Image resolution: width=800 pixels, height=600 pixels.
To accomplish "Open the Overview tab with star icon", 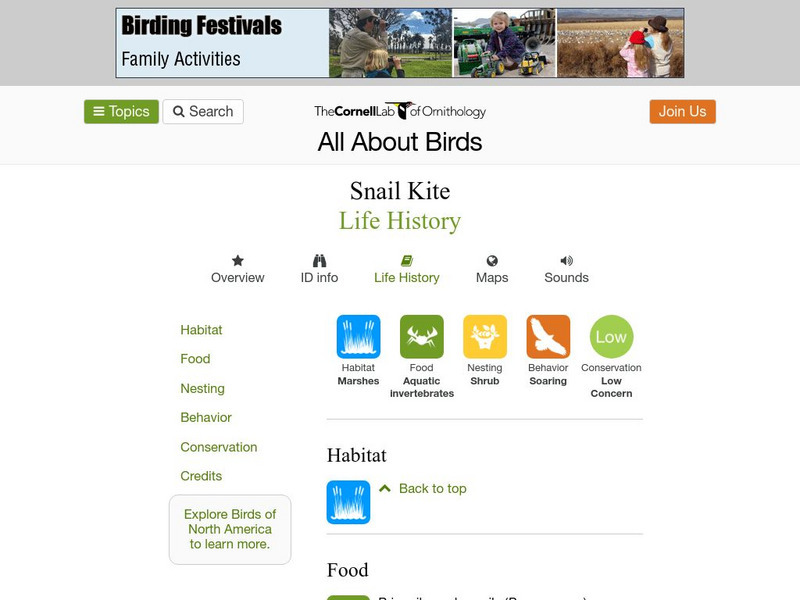I will (238, 269).
